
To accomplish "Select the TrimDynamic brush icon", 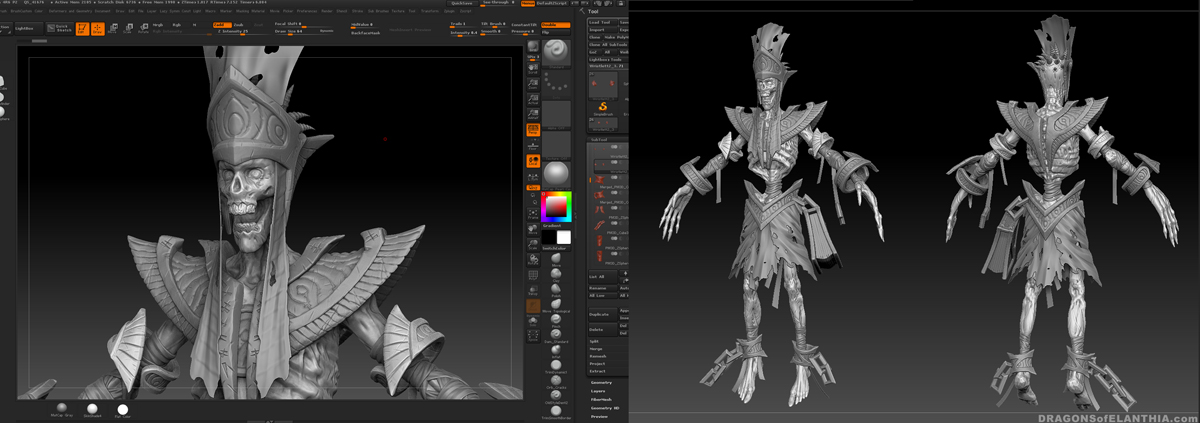I will click(556, 364).
